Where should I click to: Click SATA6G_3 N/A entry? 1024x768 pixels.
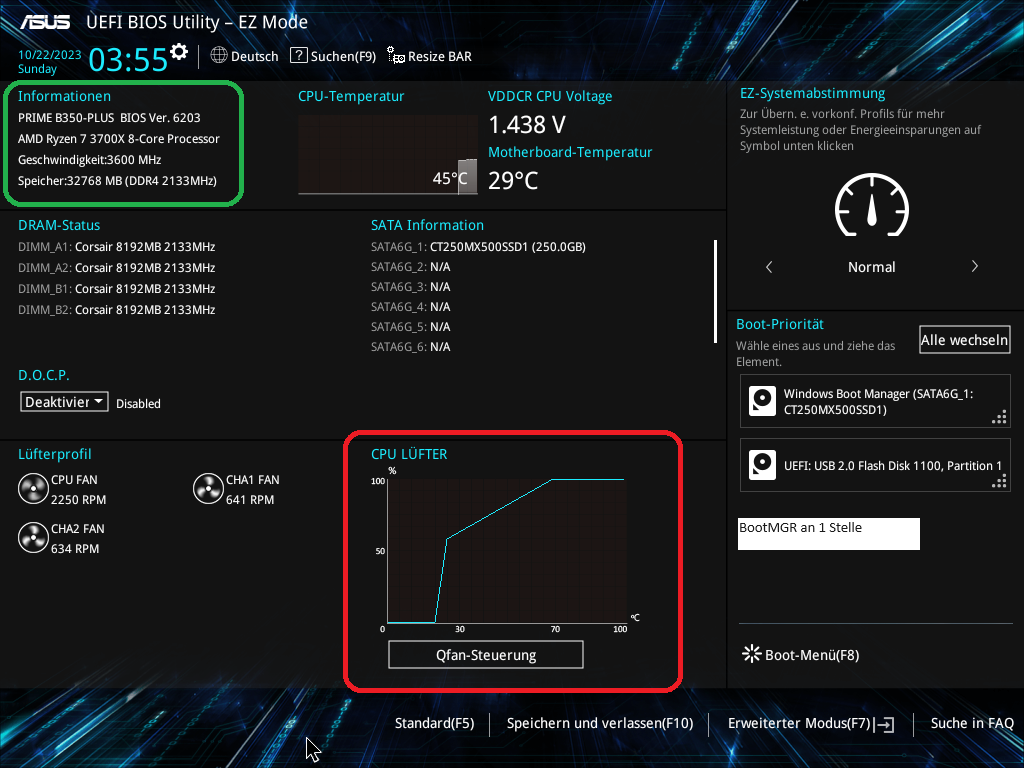(411, 287)
